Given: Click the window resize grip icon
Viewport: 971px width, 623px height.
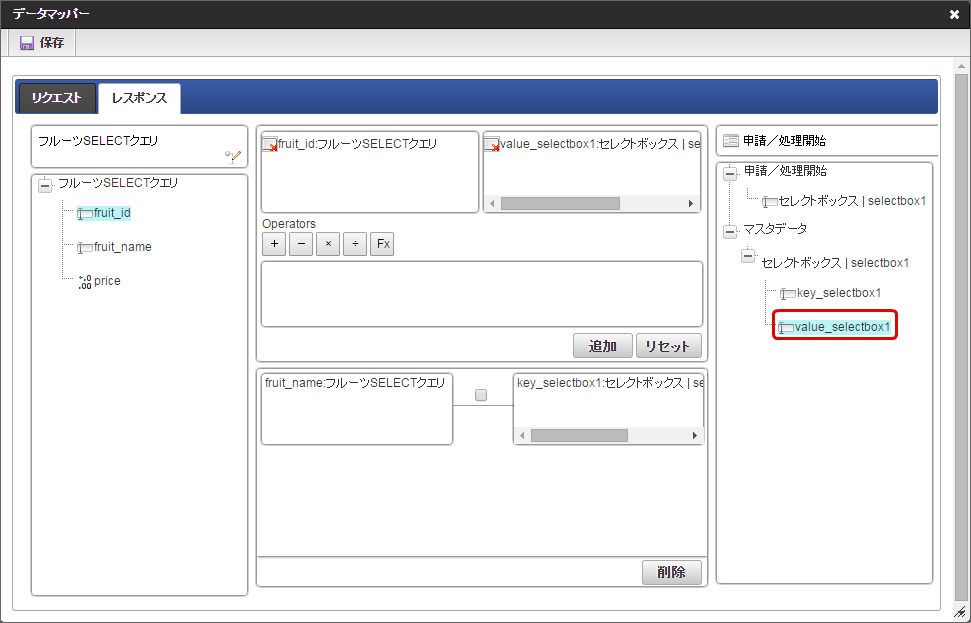Looking at the screenshot, I should point(959,612).
